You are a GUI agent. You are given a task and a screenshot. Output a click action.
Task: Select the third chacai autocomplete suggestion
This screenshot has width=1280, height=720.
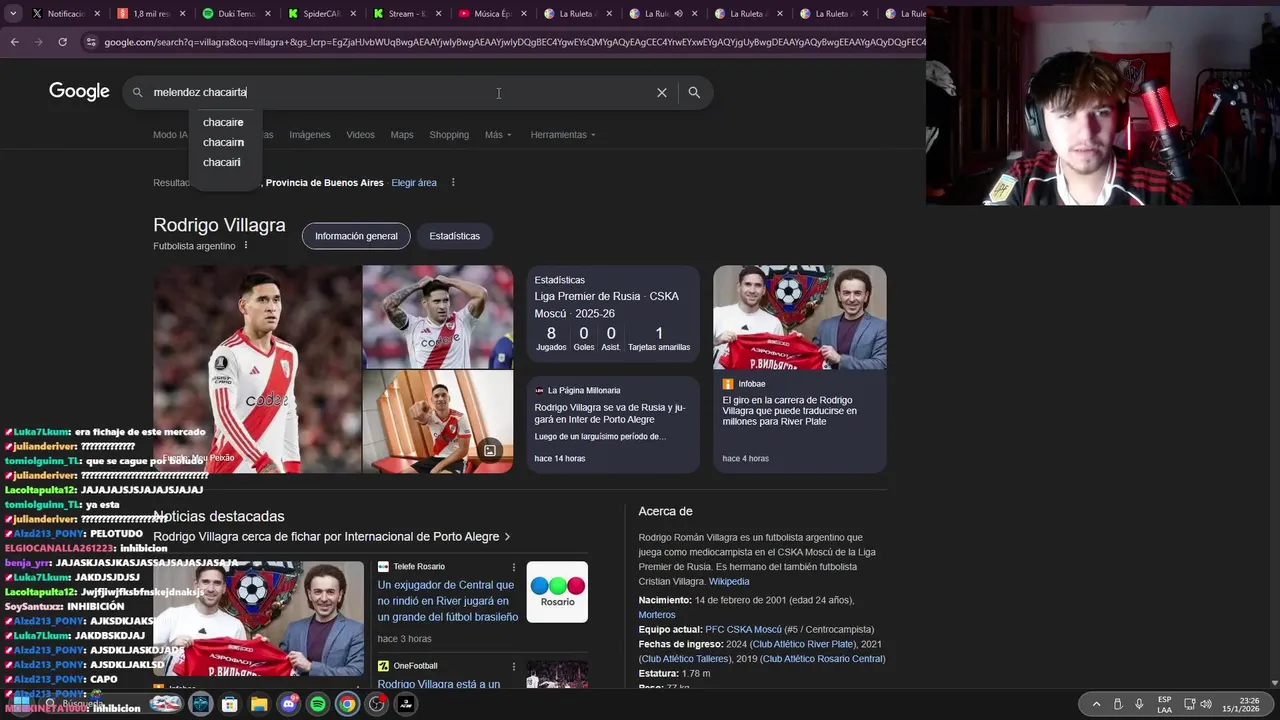pyautogui.click(x=221, y=162)
